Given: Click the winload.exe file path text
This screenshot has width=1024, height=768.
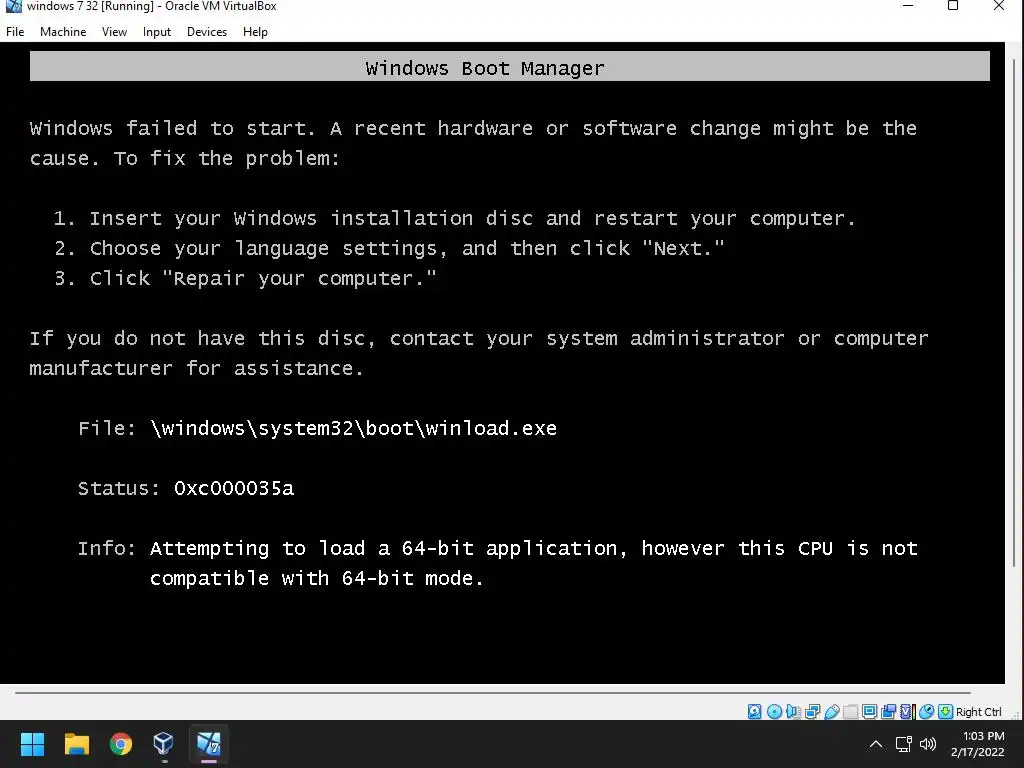Looking at the screenshot, I should [353, 428].
